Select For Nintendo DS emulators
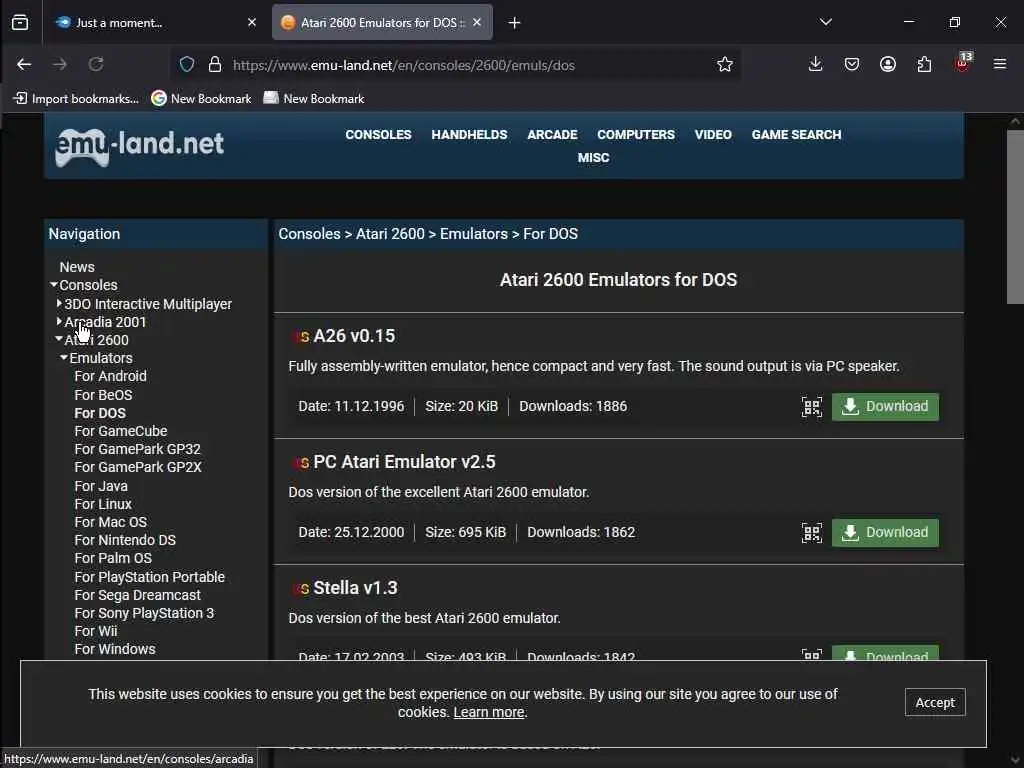The height and width of the screenshot is (768, 1024). tap(125, 540)
